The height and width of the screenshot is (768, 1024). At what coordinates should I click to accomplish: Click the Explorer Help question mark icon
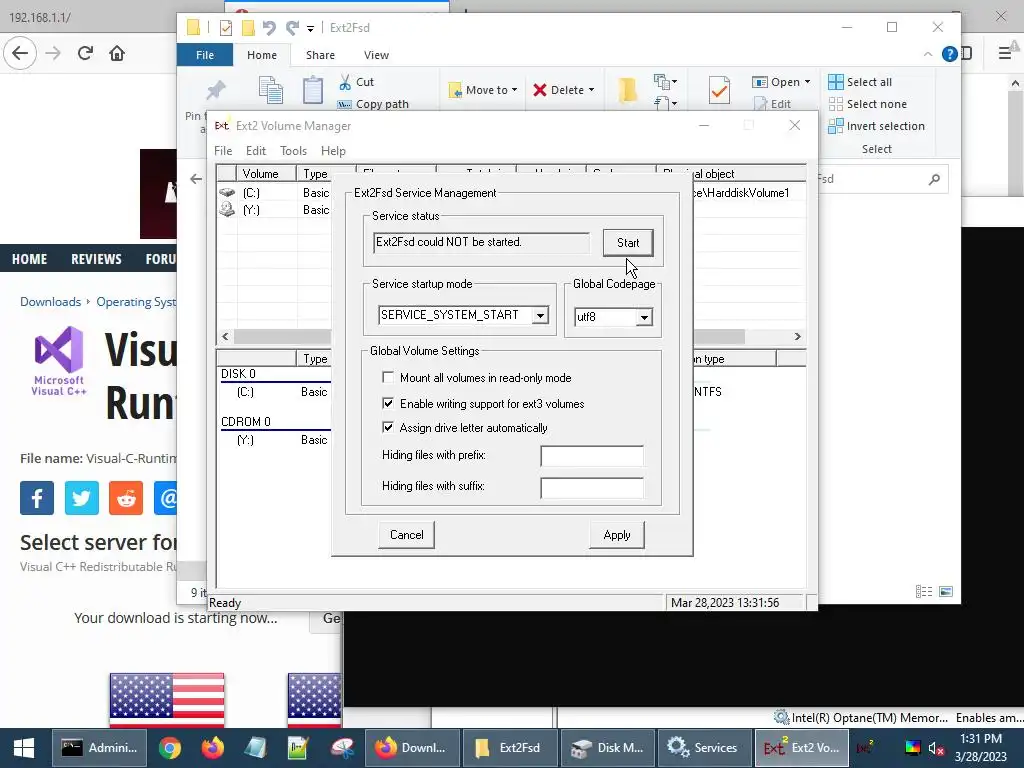click(950, 54)
